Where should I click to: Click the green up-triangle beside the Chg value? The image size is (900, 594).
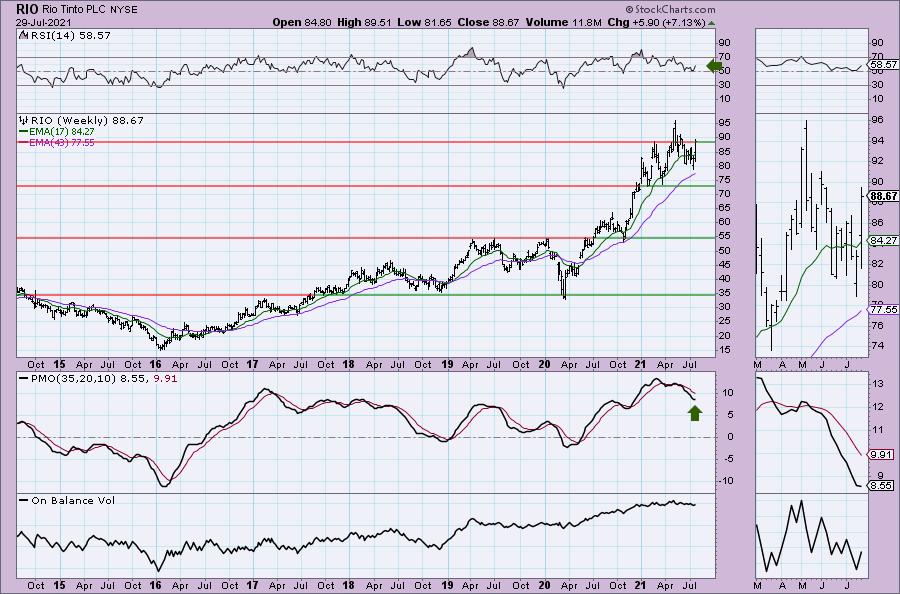point(712,23)
